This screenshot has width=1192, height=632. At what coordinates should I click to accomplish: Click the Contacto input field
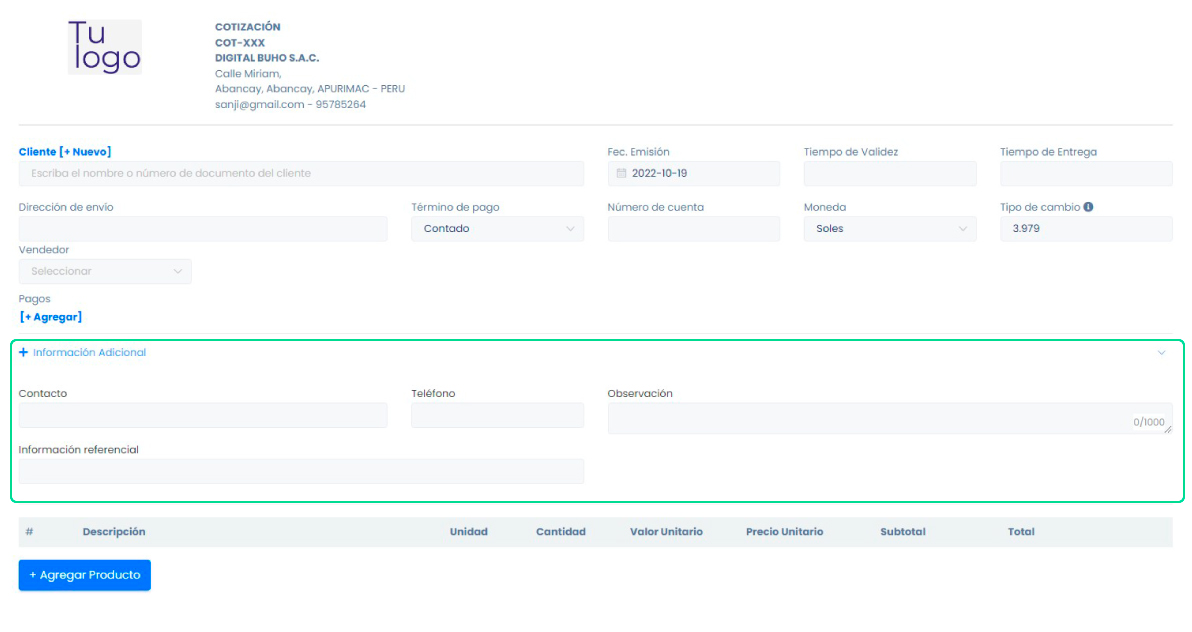click(x=202, y=416)
